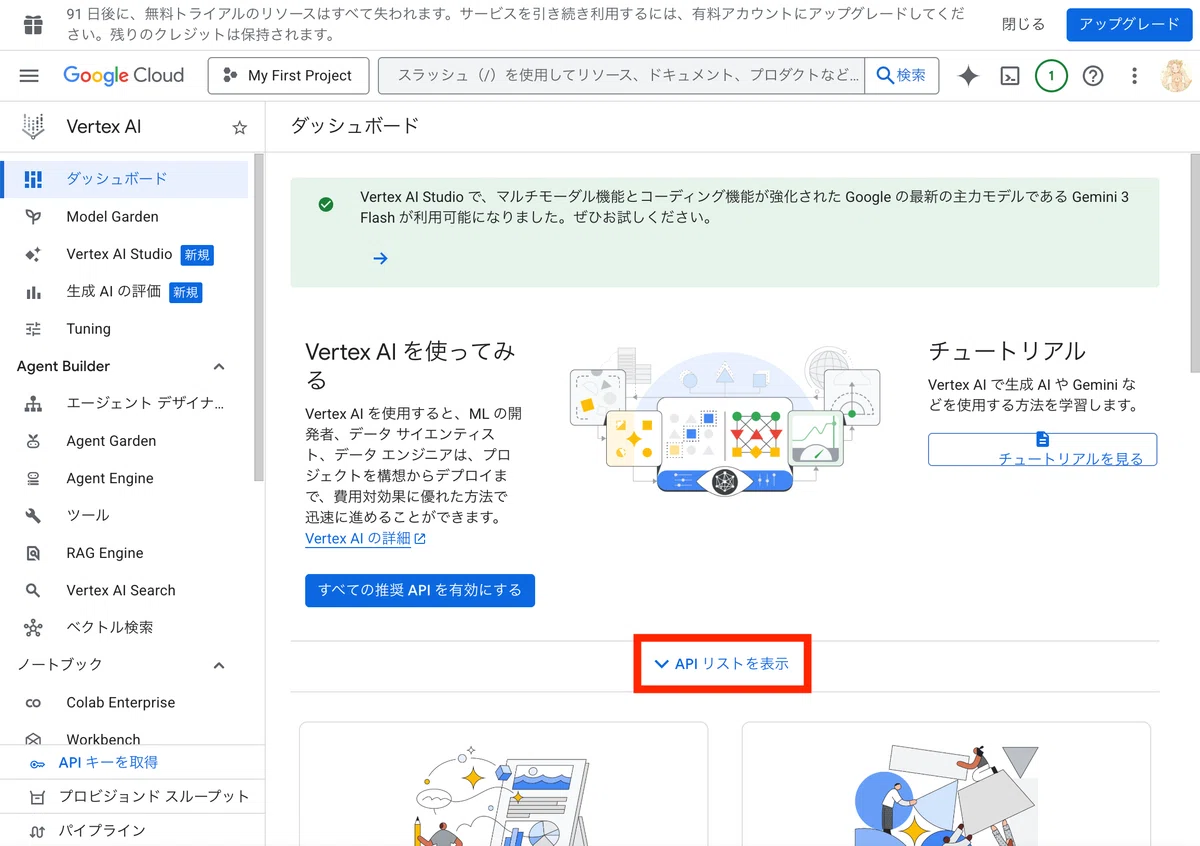
Task: Click the user account avatar
Action: 1176,76
